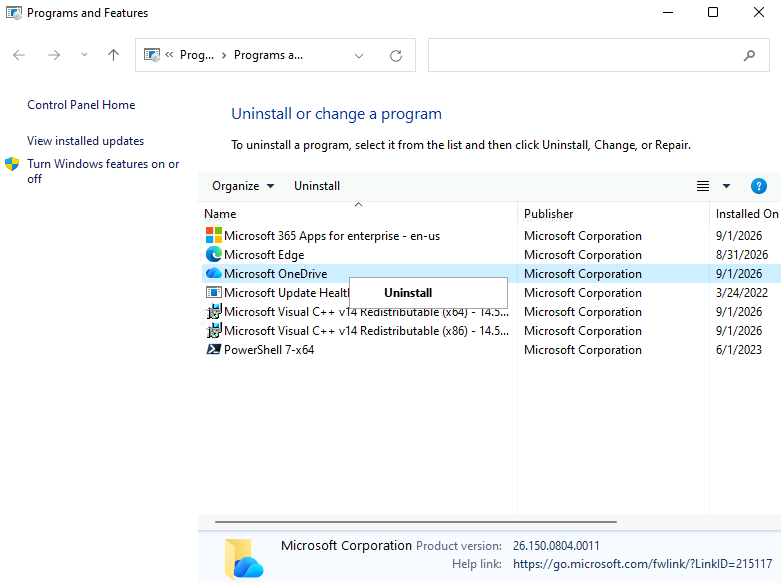This screenshot has height=583, width=781.
Task: Click the horizontal scrollbar of program list
Action: point(416,522)
